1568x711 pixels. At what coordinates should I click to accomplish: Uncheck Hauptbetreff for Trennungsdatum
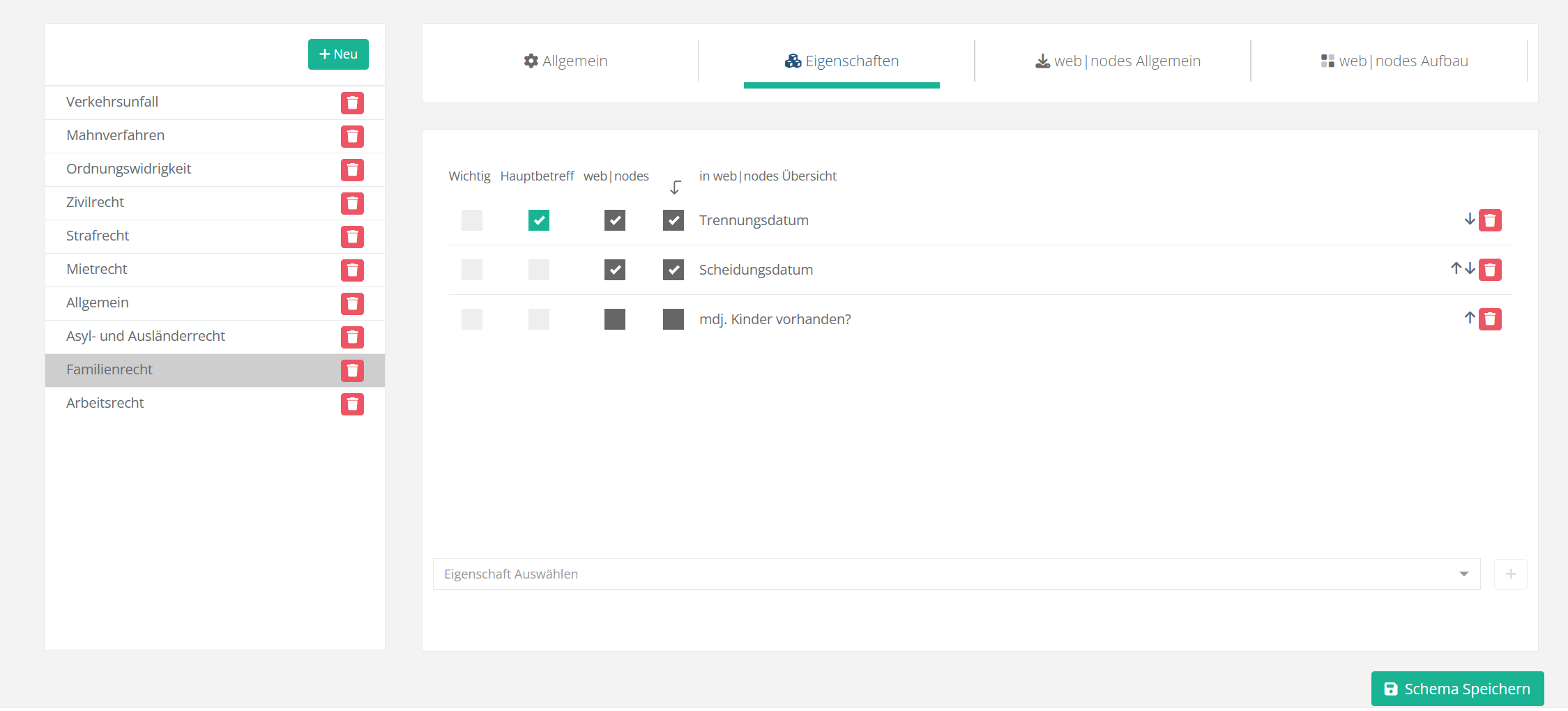539,220
